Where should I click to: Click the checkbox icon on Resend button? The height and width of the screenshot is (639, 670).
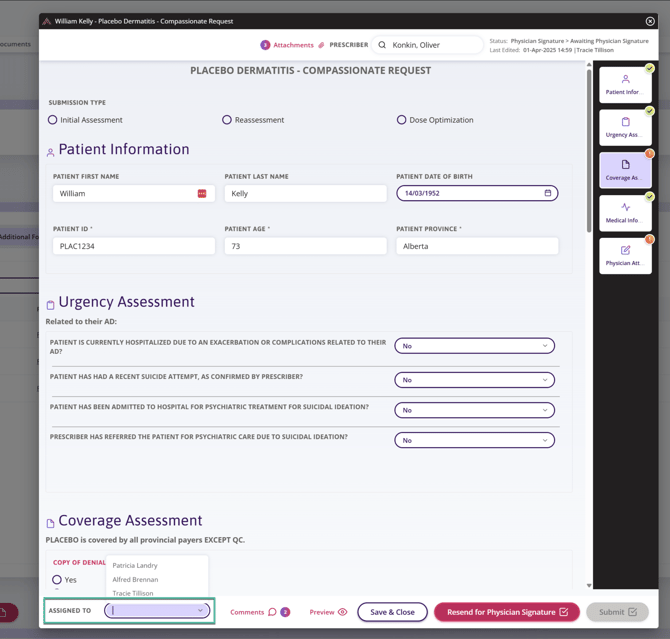click(x=564, y=612)
